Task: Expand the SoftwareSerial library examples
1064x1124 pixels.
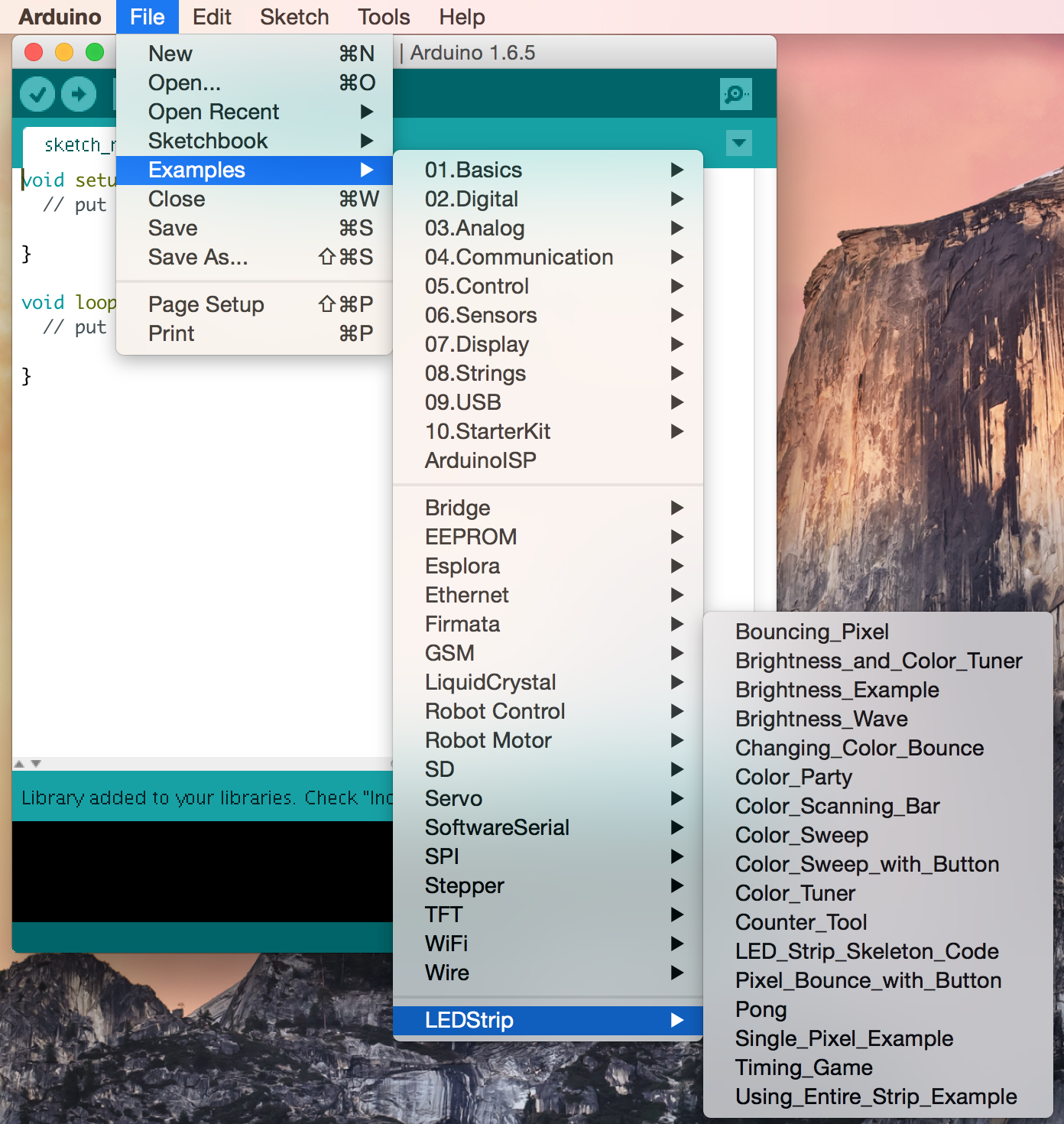Action: [x=548, y=827]
